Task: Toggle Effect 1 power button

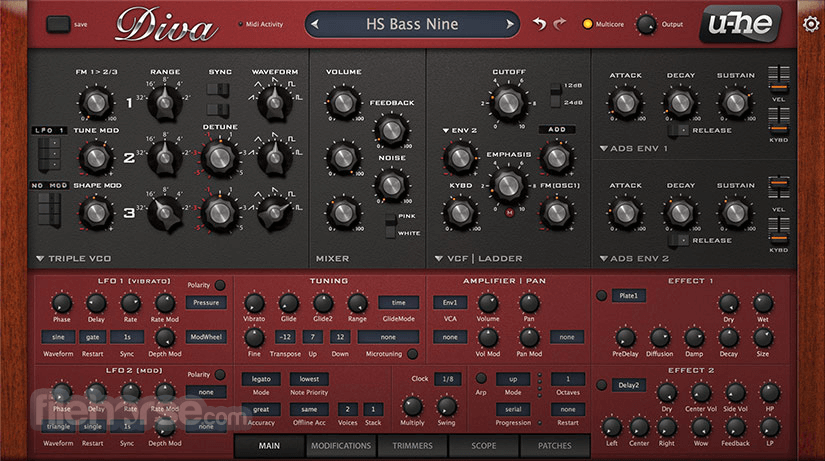Action: coord(601,296)
